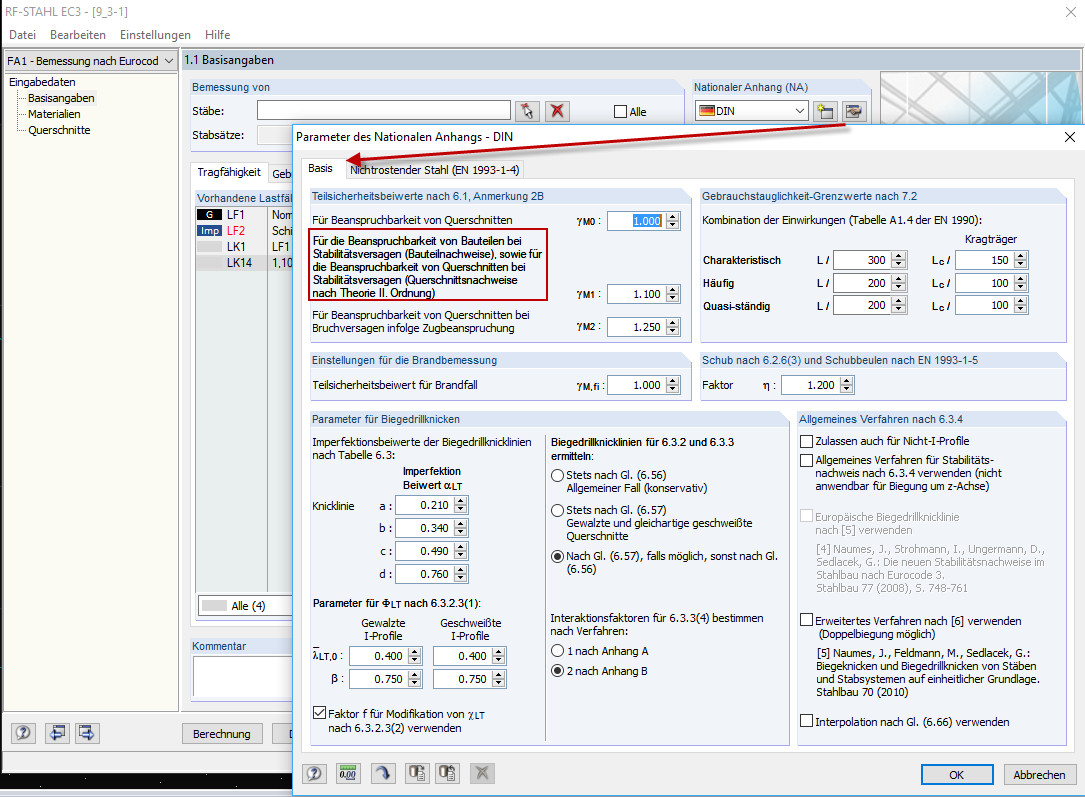Image resolution: width=1085 pixels, height=797 pixels.
Task: Enable Allgemeines Verfahren für Stabilitätsnachweis checkbox
Action: pos(806,460)
